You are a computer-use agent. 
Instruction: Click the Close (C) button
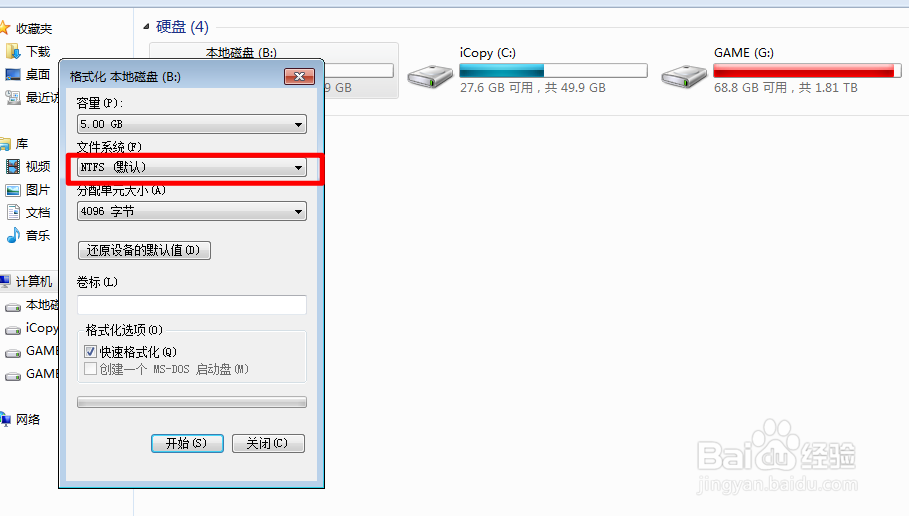[x=268, y=444]
